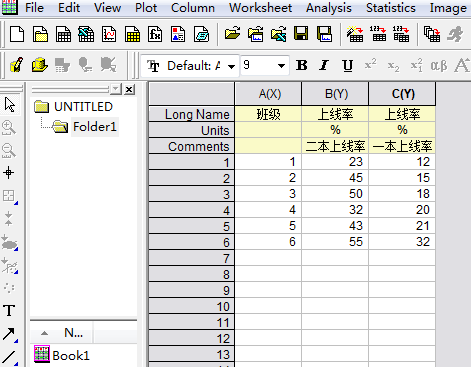Select Book1 in the project list
The width and height of the screenshot is (471, 367).
62,355
